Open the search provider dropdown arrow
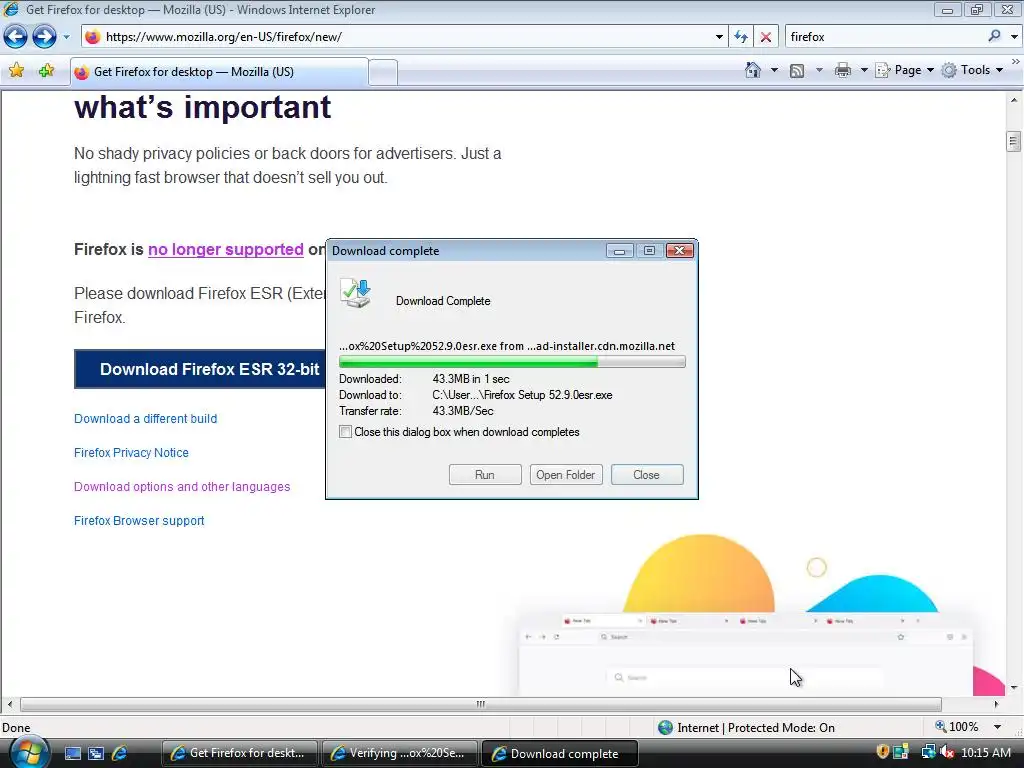This screenshot has height=768, width=1024. click(1014, 37)
